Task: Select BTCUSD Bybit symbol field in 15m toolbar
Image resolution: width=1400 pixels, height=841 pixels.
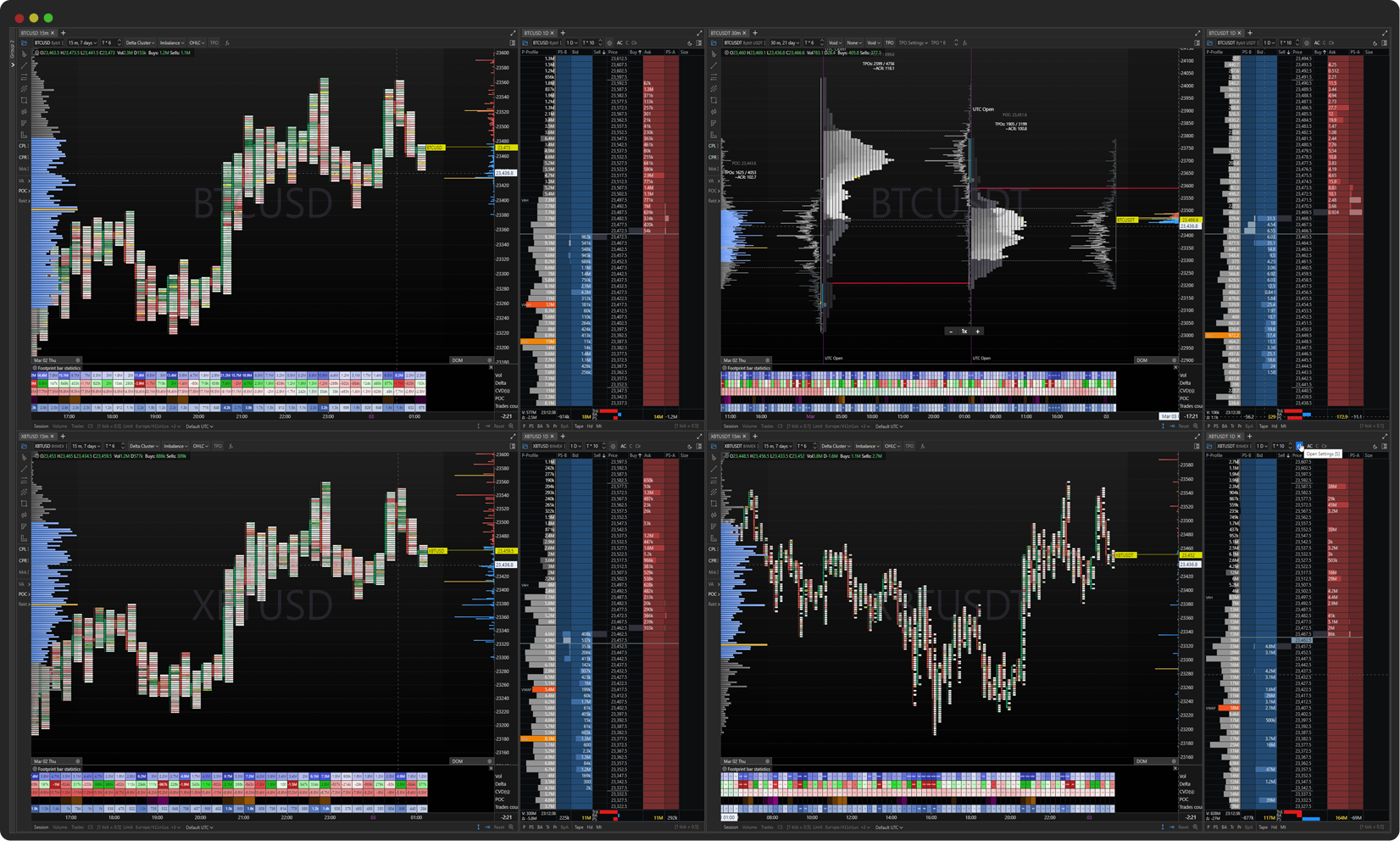Action: pos(47,42)
